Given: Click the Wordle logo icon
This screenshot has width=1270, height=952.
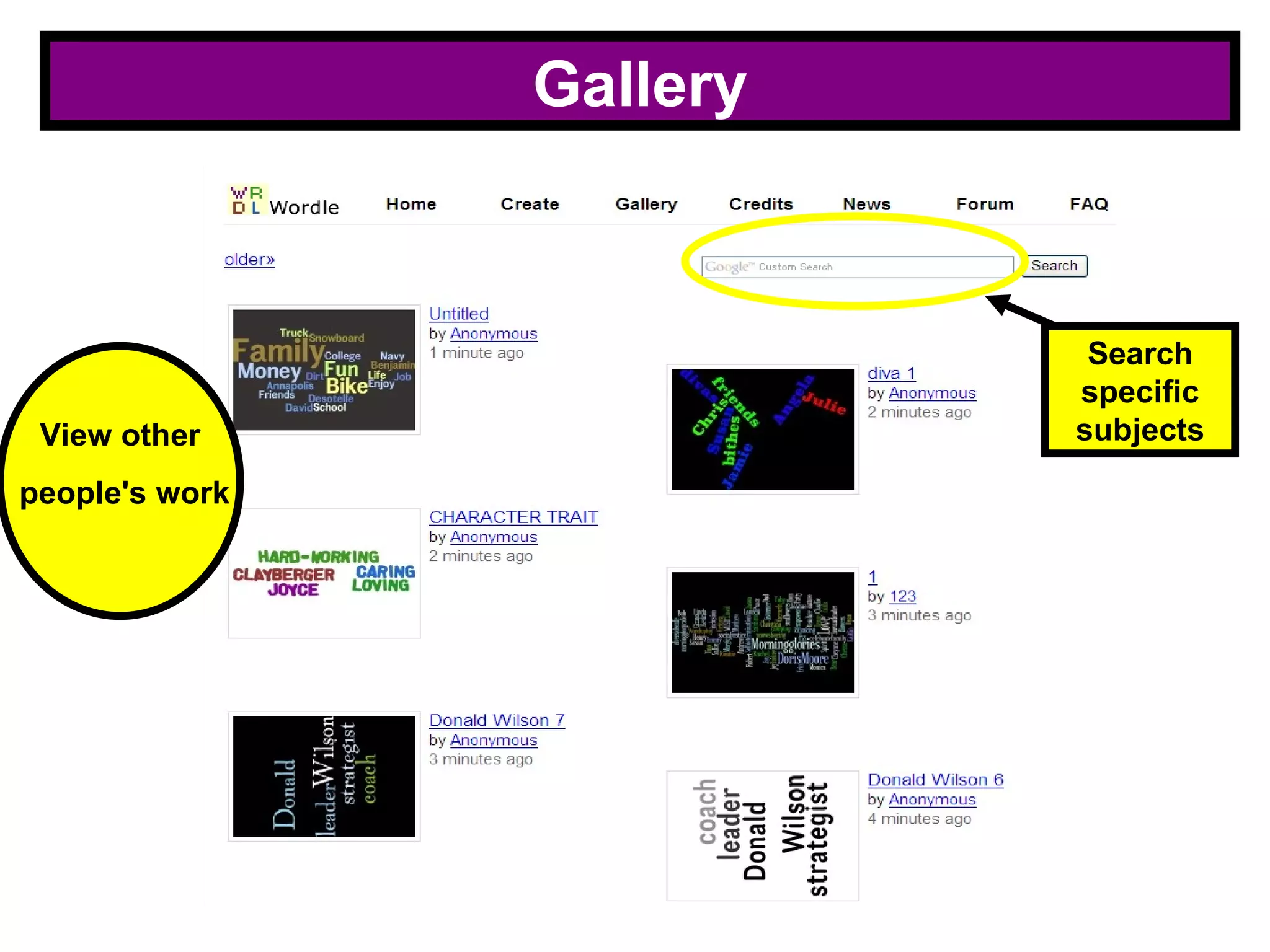Looking at the screenshot, I should (247, 200).
